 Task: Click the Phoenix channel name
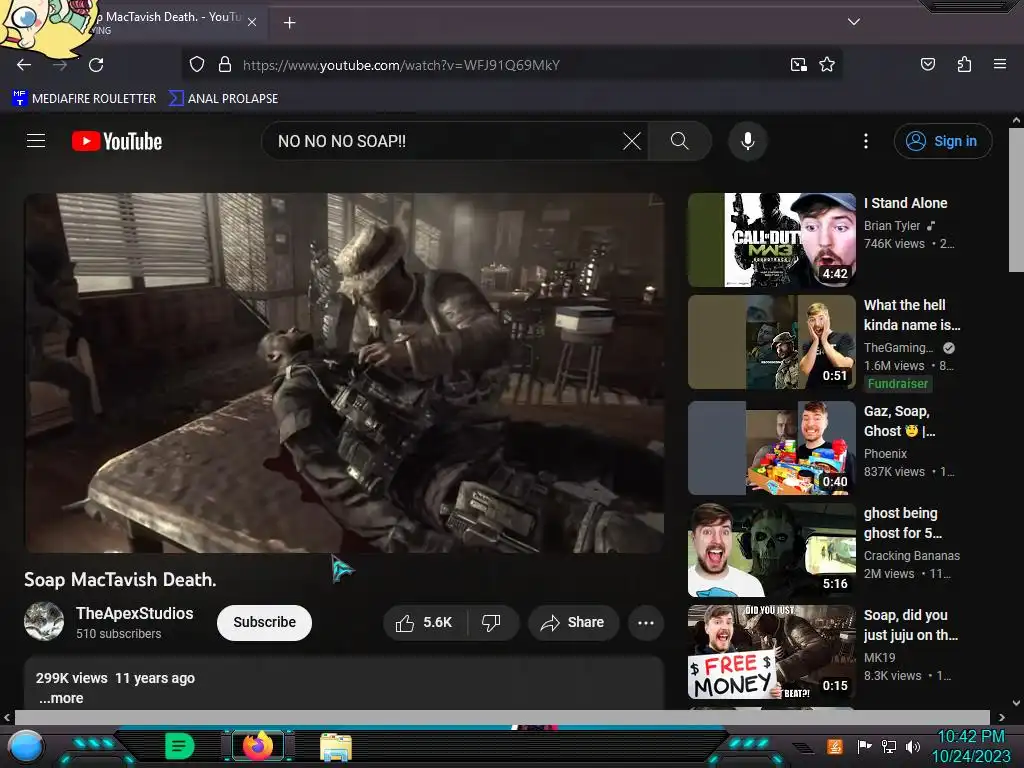(885, 454)
